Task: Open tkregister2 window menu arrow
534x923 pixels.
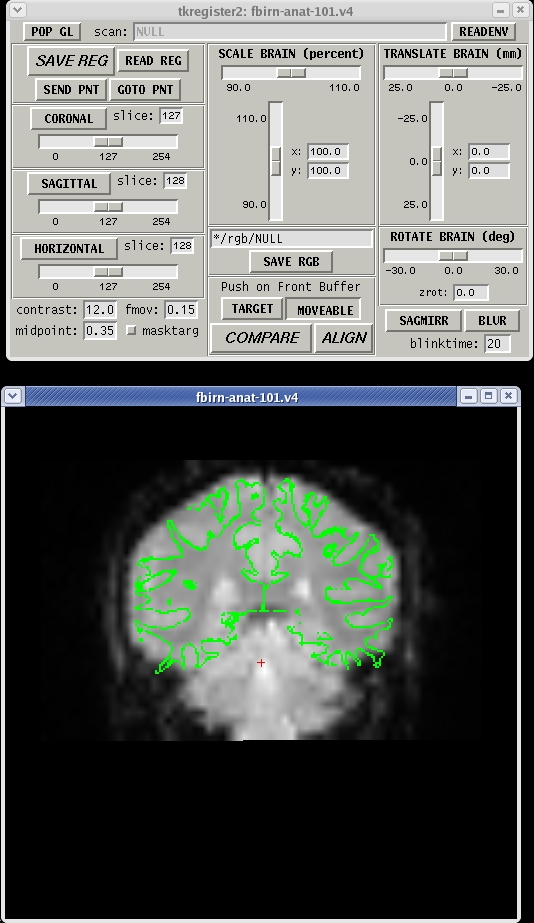Action: click(x=18, y=10)
